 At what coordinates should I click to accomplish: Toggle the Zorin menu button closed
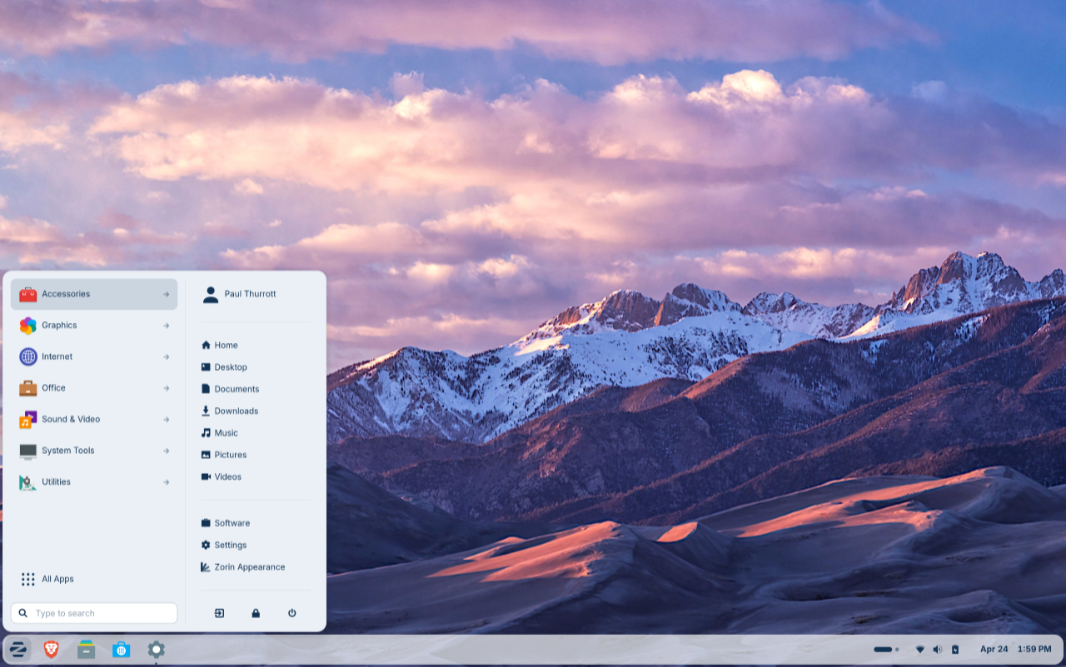tap(18, 650)
